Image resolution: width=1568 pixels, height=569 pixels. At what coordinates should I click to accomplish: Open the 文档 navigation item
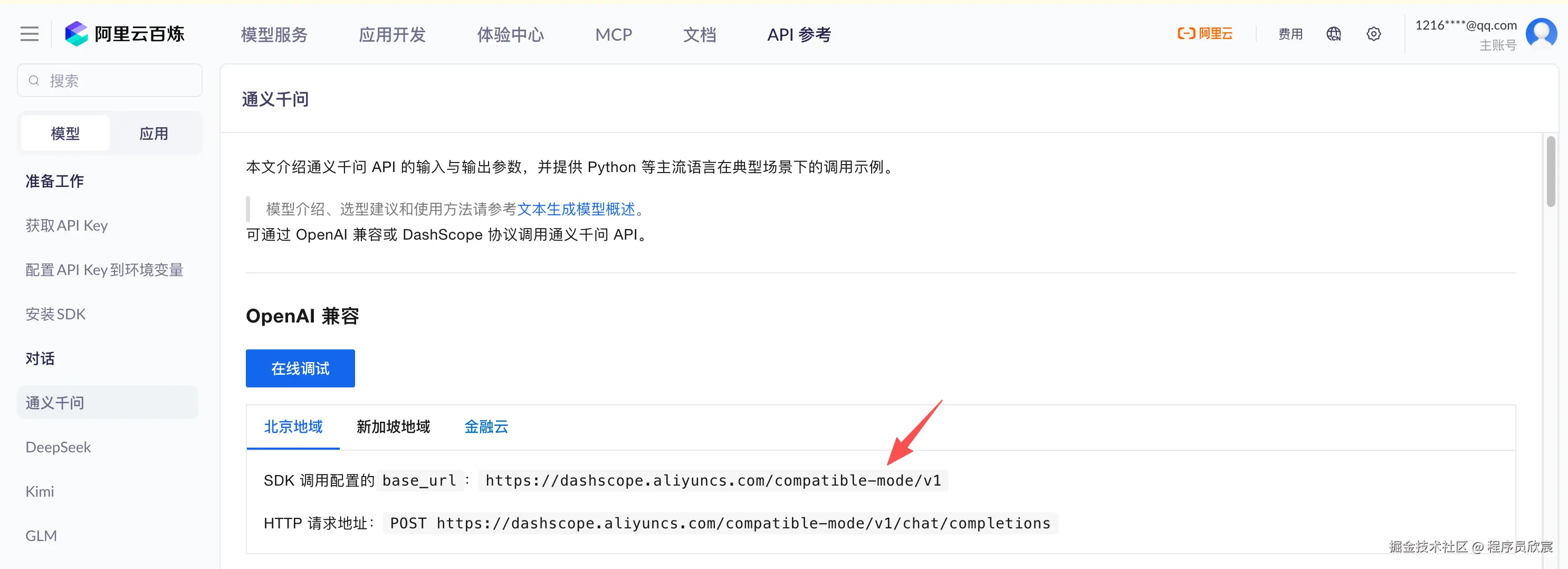click(x=700, y=35)
